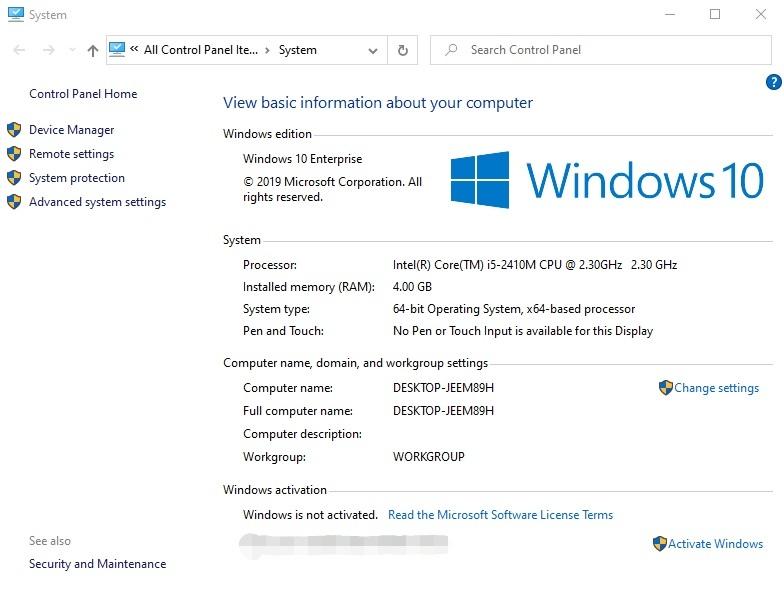The width and height of the screenshot is (784, 591).
Task: Close the System window
Action: [760, 14]
